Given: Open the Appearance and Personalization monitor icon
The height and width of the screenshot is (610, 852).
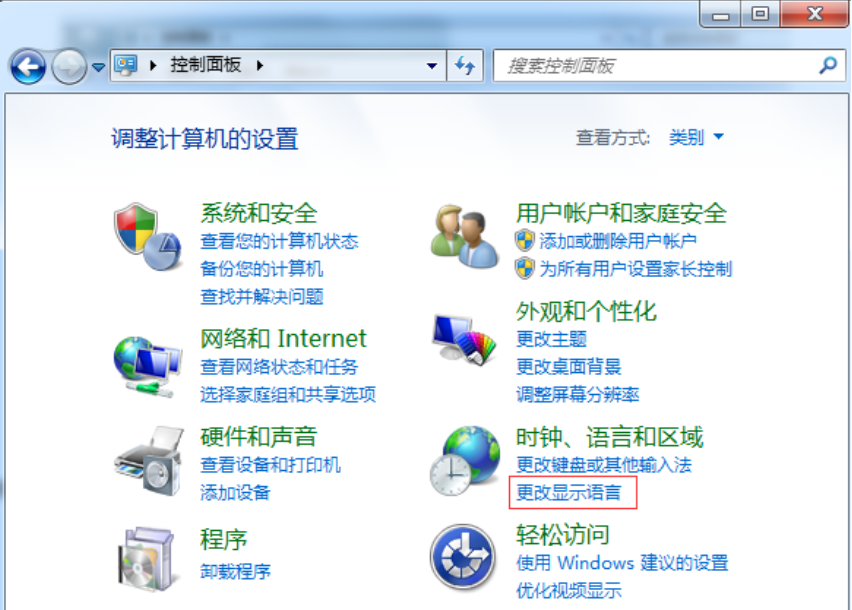Looking at the screenshot, I should (464, 339).
